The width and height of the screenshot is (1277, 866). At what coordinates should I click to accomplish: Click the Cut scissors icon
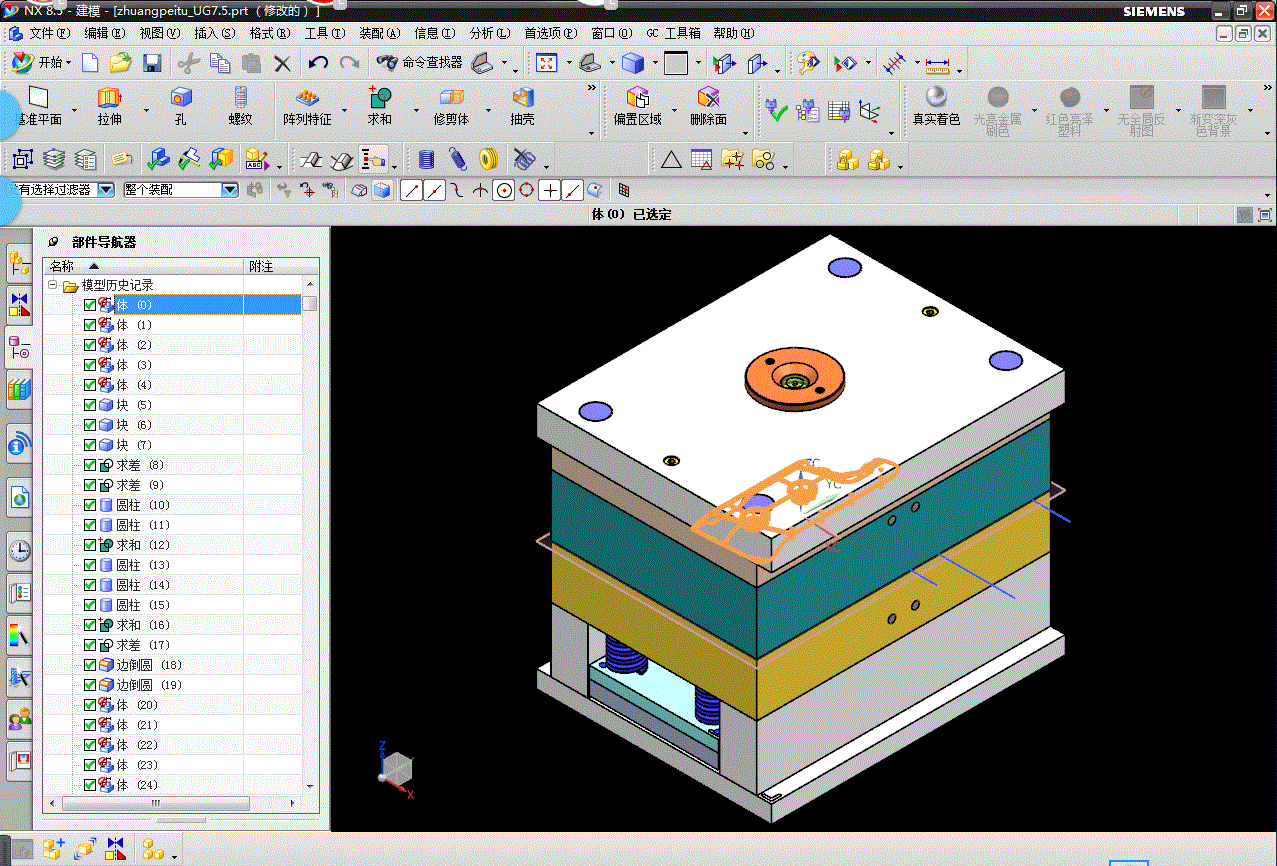tap(189, 63)
